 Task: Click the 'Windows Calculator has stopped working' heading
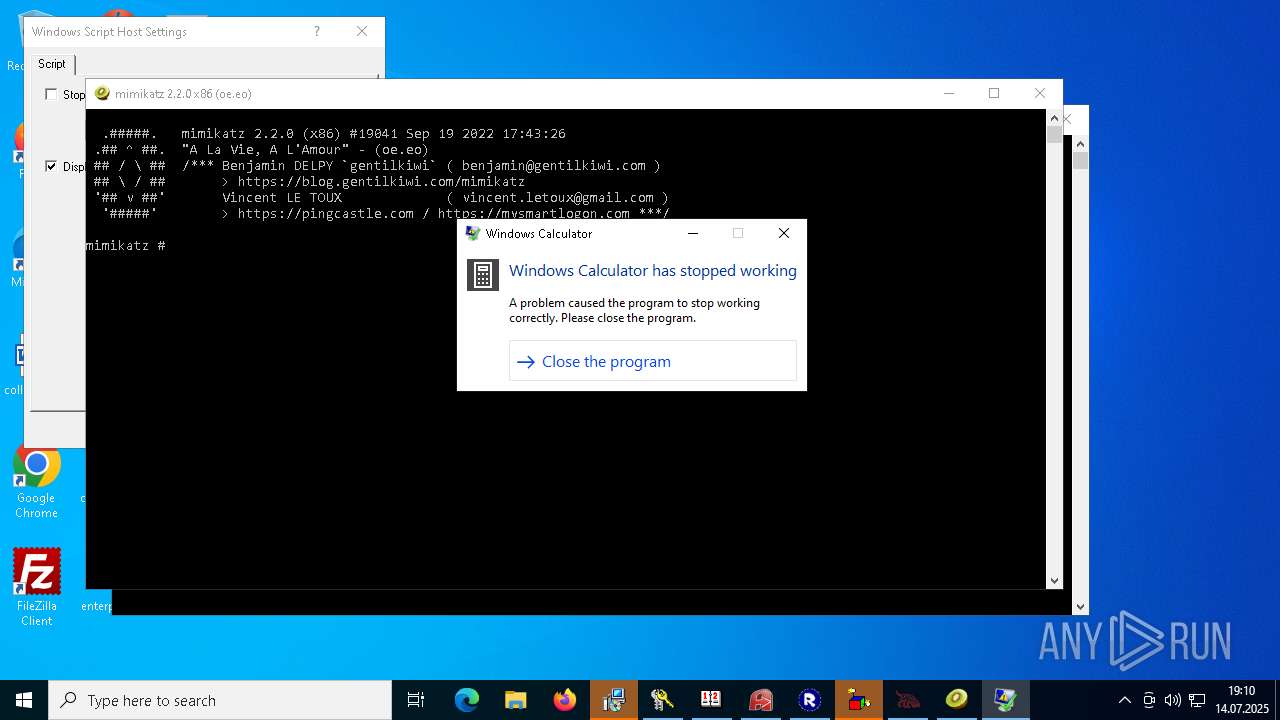pos(653,271)
